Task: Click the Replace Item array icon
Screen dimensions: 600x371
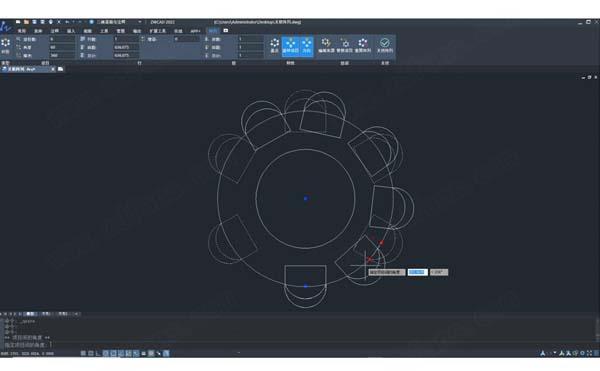Action: click(344, 46)
